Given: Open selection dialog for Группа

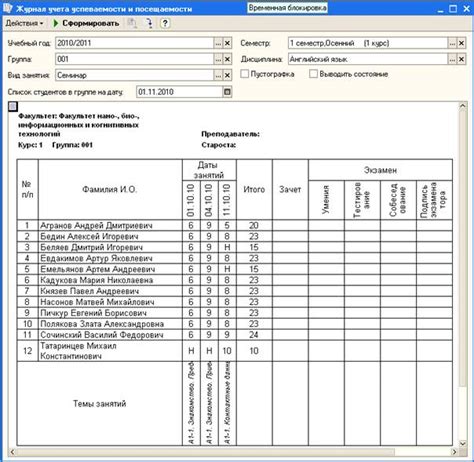Looking at the screenshot, I should tap(218, 59).
